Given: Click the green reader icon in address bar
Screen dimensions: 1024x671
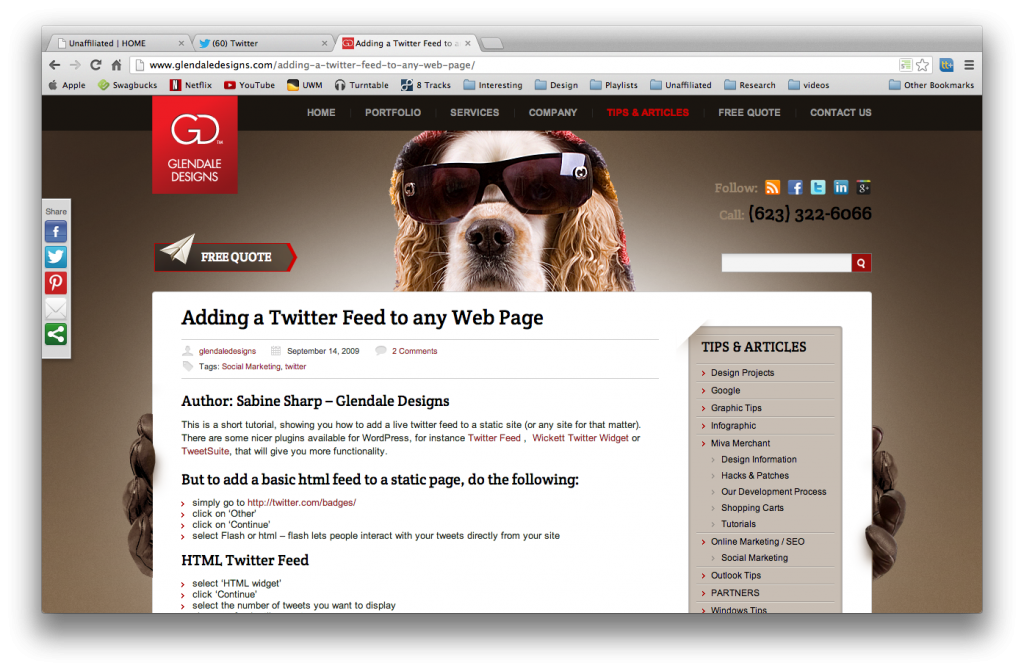Looking at the screenshot, I should (905, 65).
